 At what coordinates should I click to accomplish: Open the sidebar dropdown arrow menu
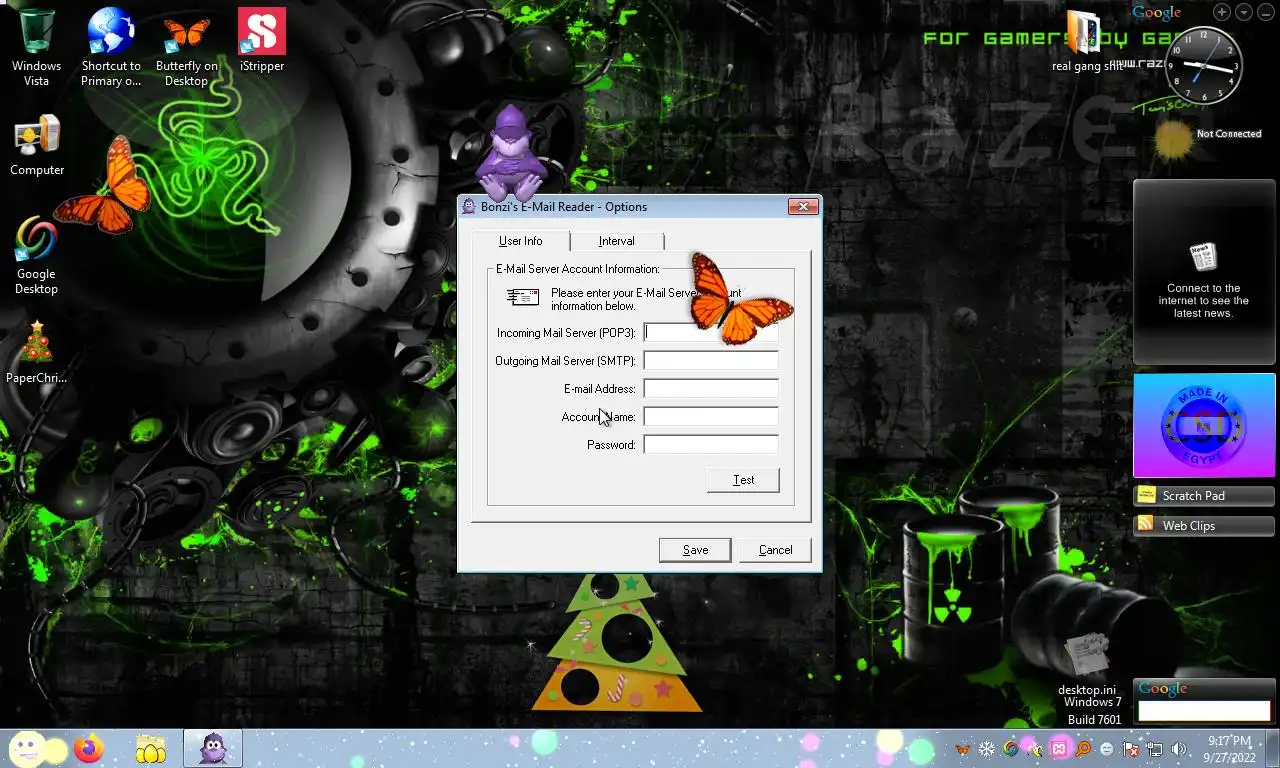coord(1244,12)
